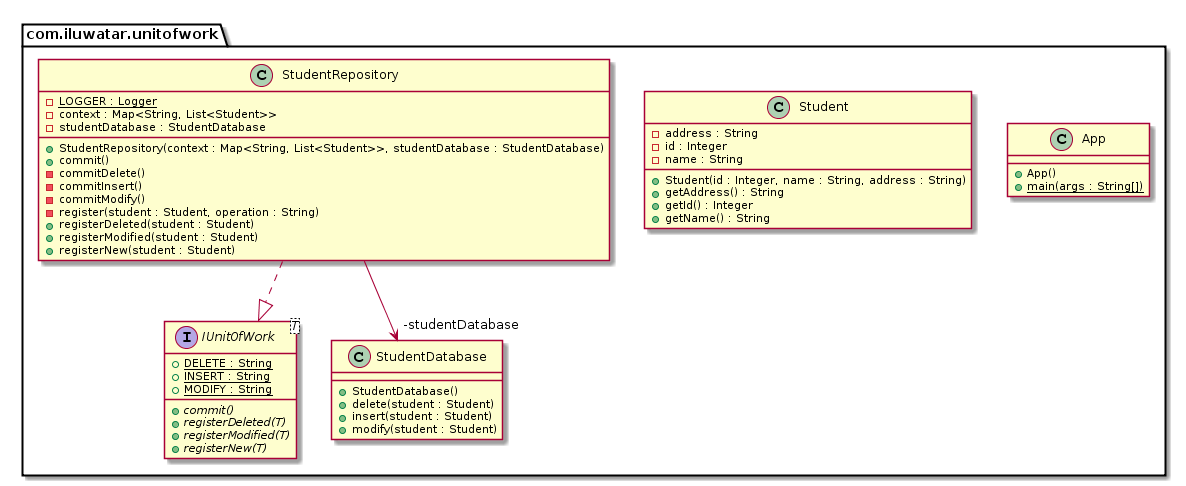Viewport: 1186px width, 486px height.
Task: Select the com.iluwatar.unitofwork package tab
Action: [x=125, y=33]
